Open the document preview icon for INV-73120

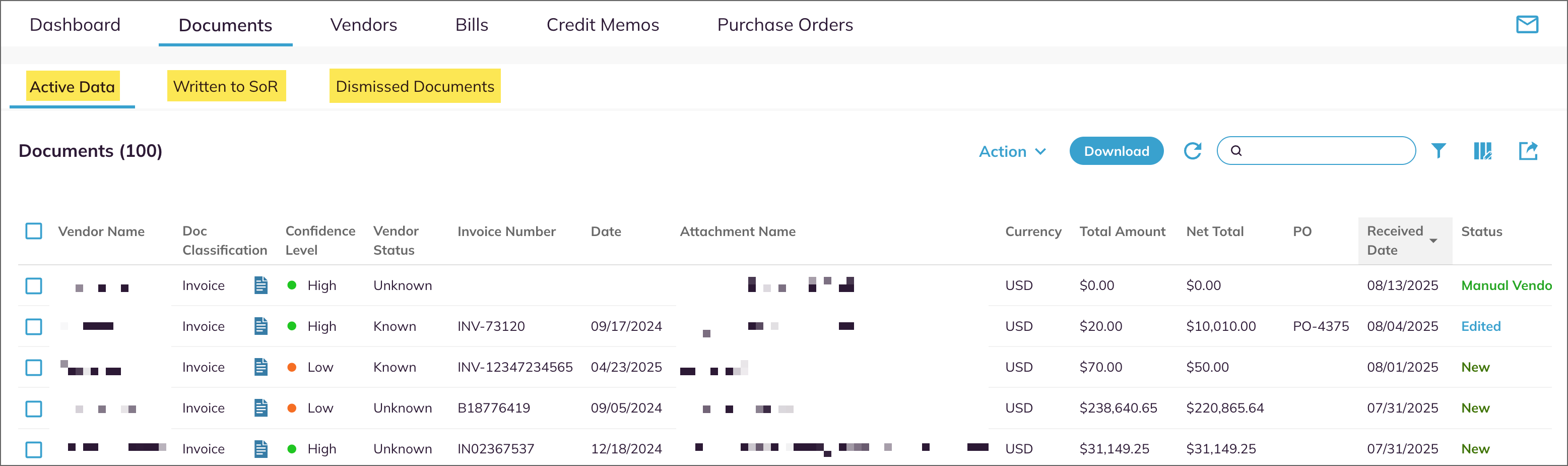pyautogui.click(x=260, y=326)
